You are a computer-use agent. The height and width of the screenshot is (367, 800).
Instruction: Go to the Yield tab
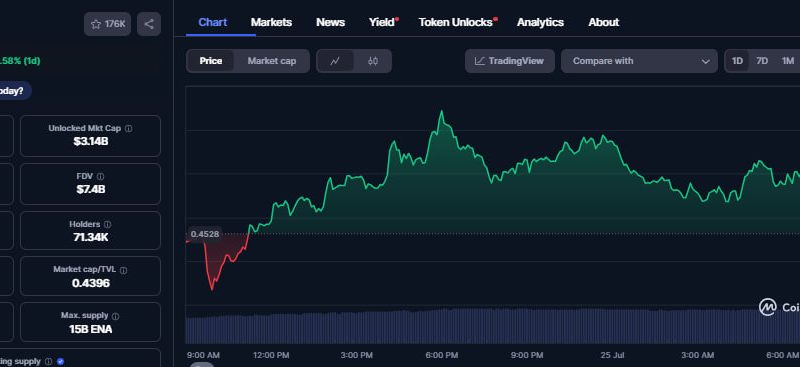pos(382,22)
